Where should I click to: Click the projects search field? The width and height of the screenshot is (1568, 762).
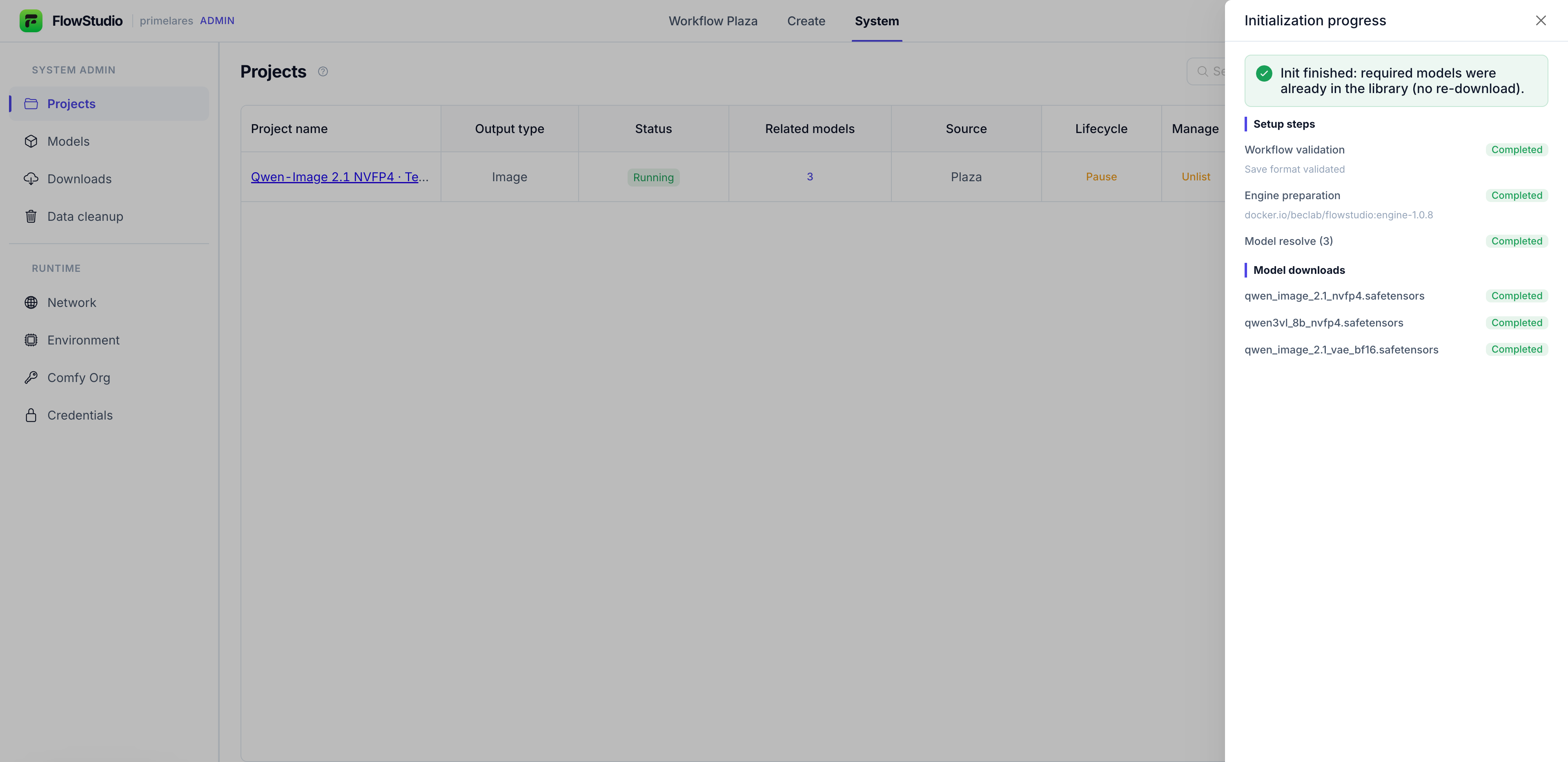coord(1206,71)
